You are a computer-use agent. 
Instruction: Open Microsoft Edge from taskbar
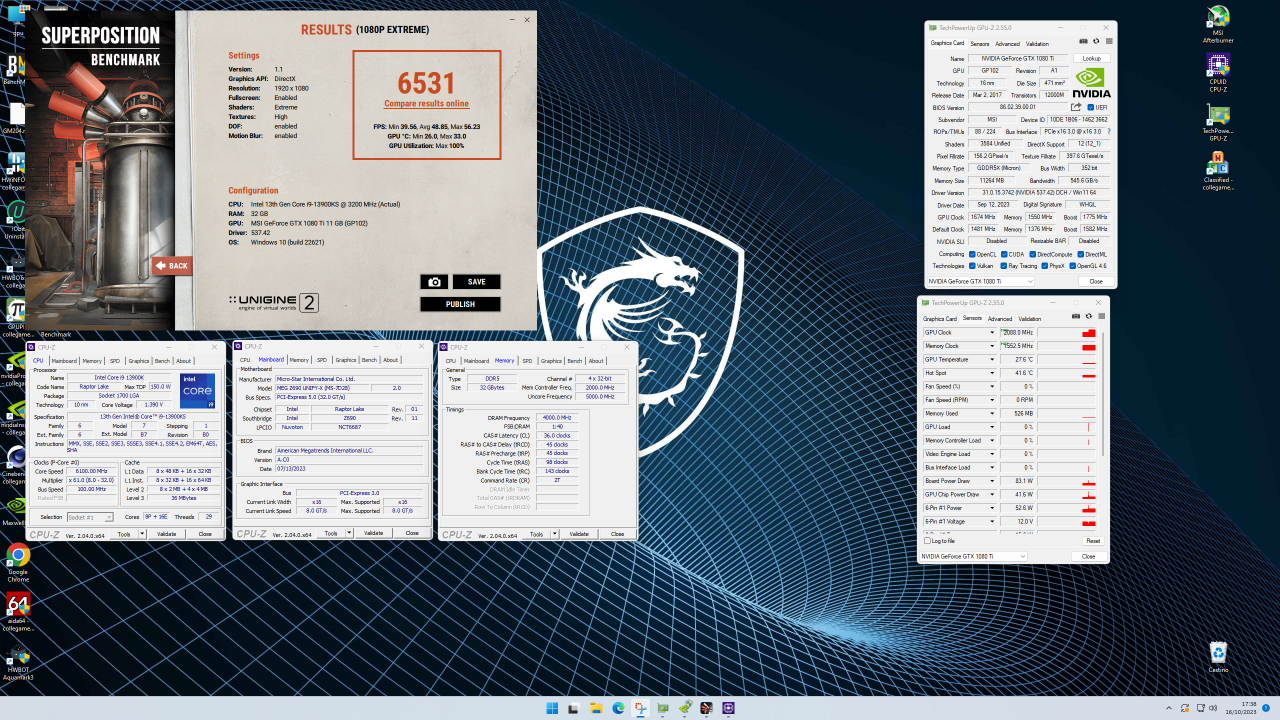click(618, 708)
